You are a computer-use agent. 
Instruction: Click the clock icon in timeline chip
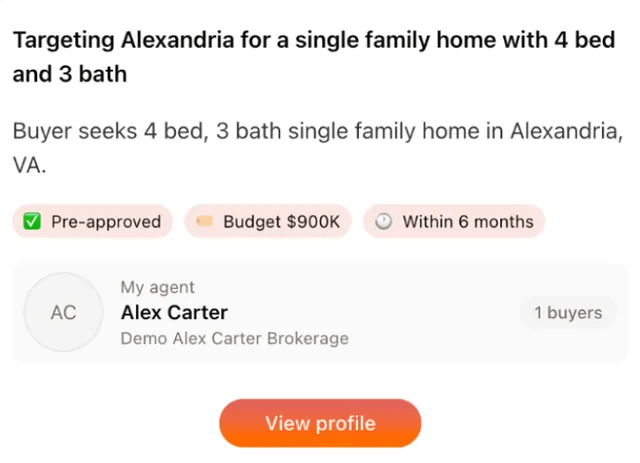point(384,222)
